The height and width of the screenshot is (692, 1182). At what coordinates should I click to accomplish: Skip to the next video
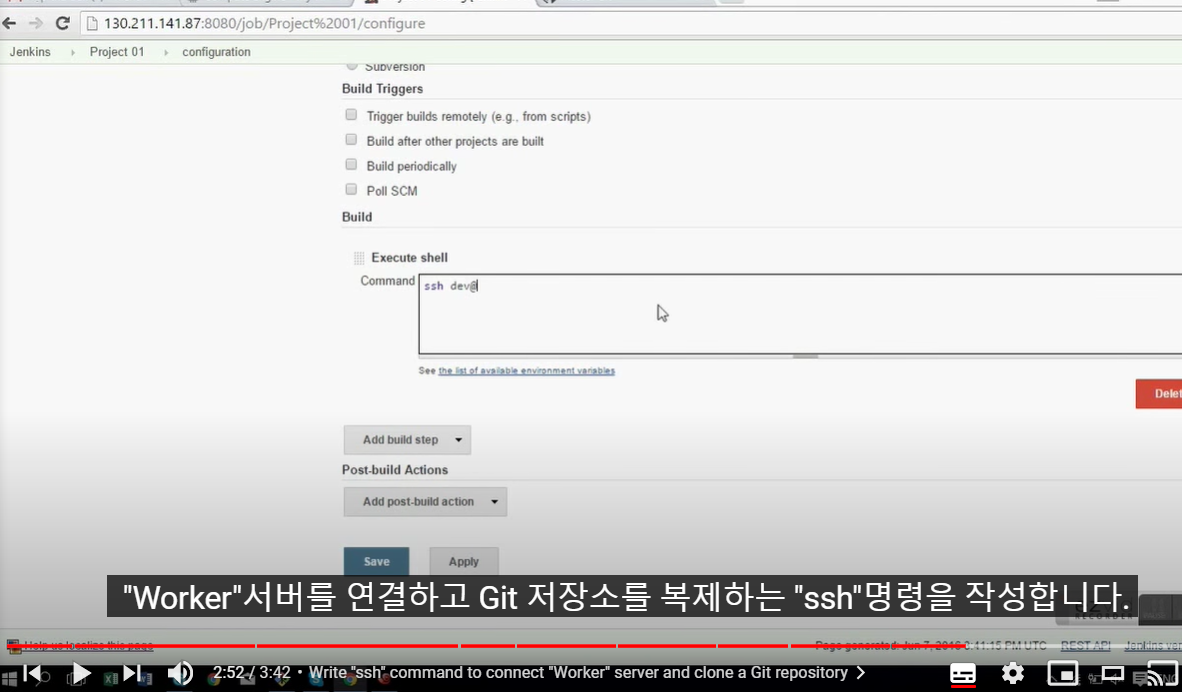tap(131, 672)
